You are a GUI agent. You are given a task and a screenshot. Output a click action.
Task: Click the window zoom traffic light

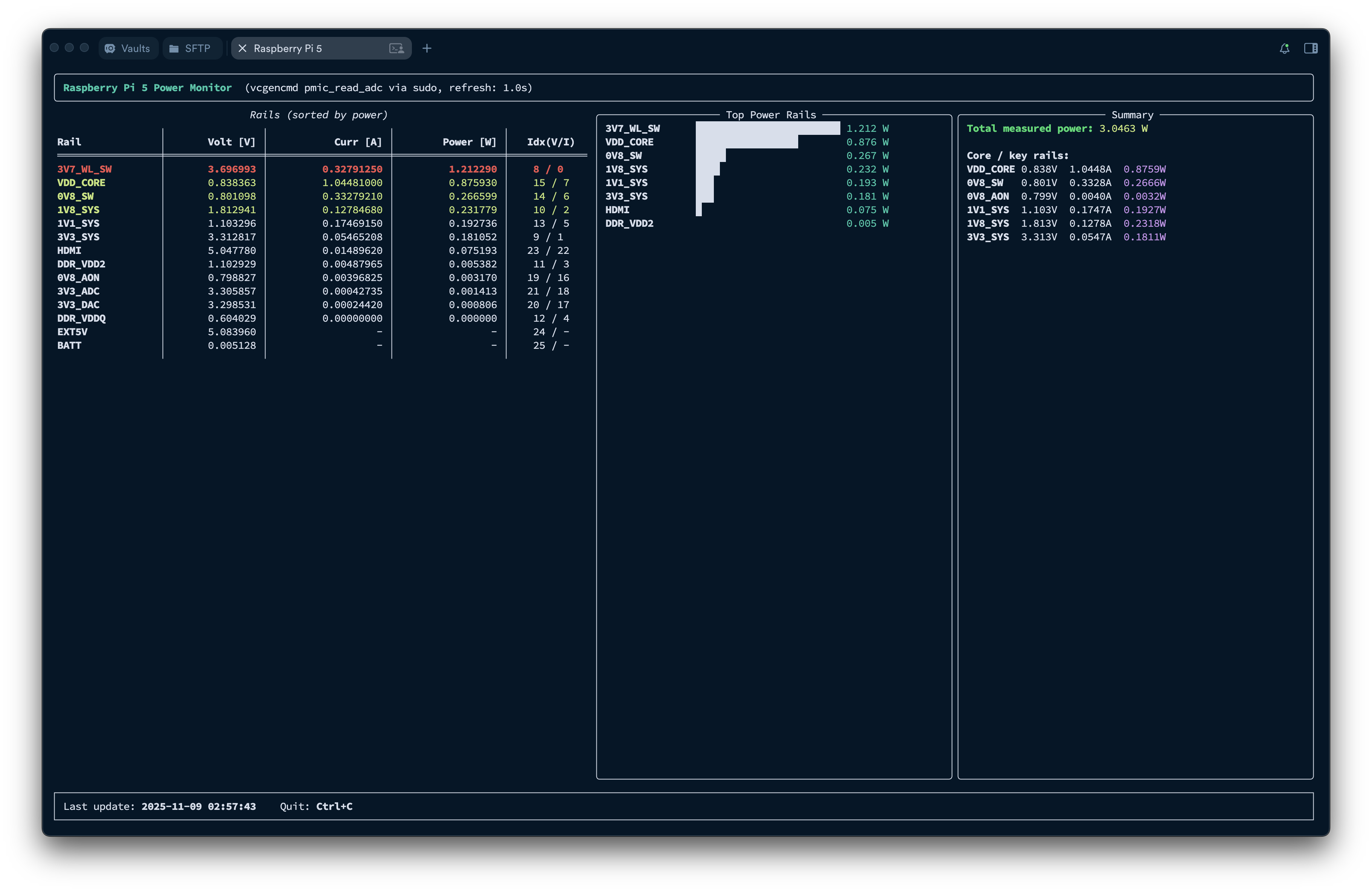coord(84,48)
